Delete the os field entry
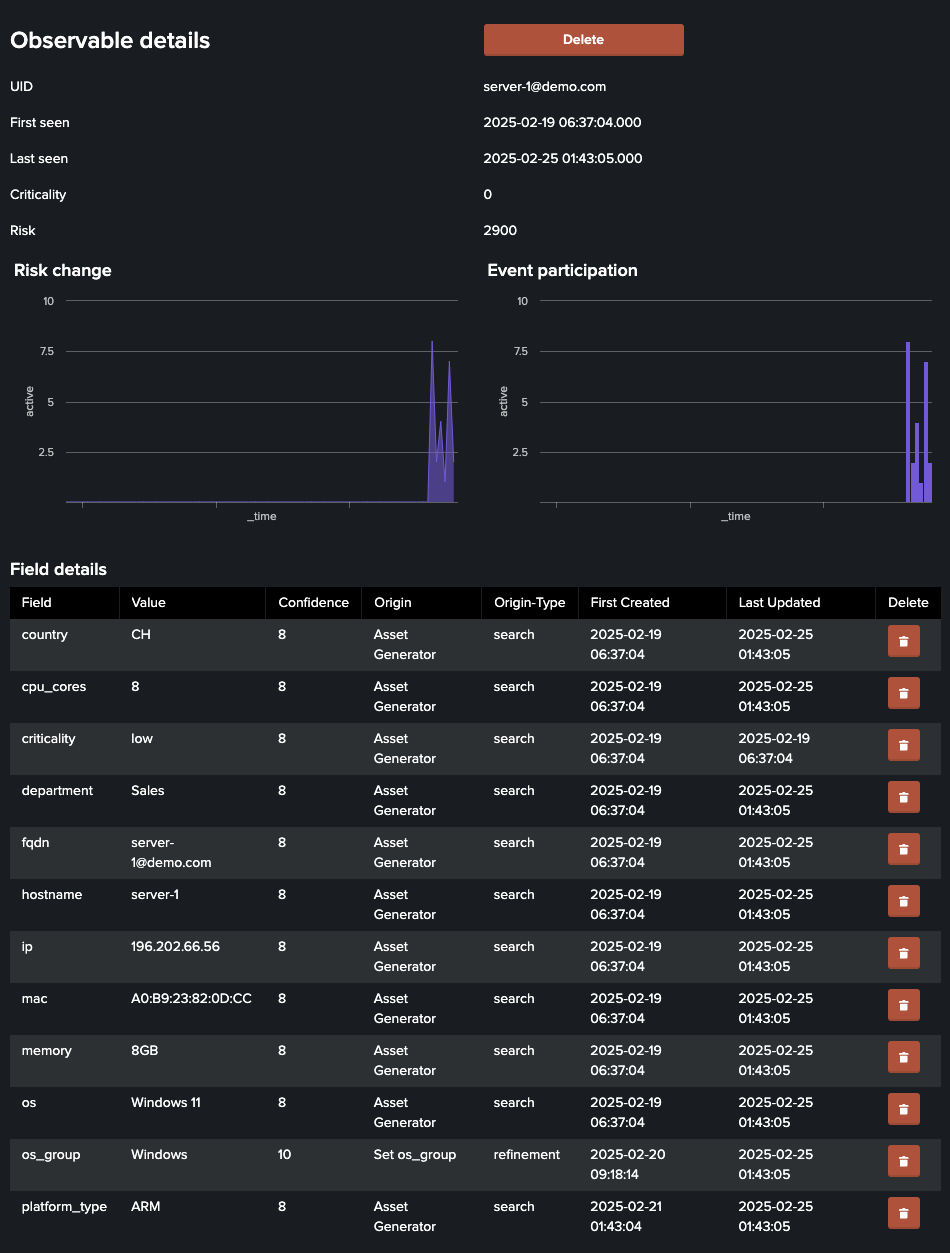The width and height of the screenshot is (950, 1253). click(x=903, y=1109)
